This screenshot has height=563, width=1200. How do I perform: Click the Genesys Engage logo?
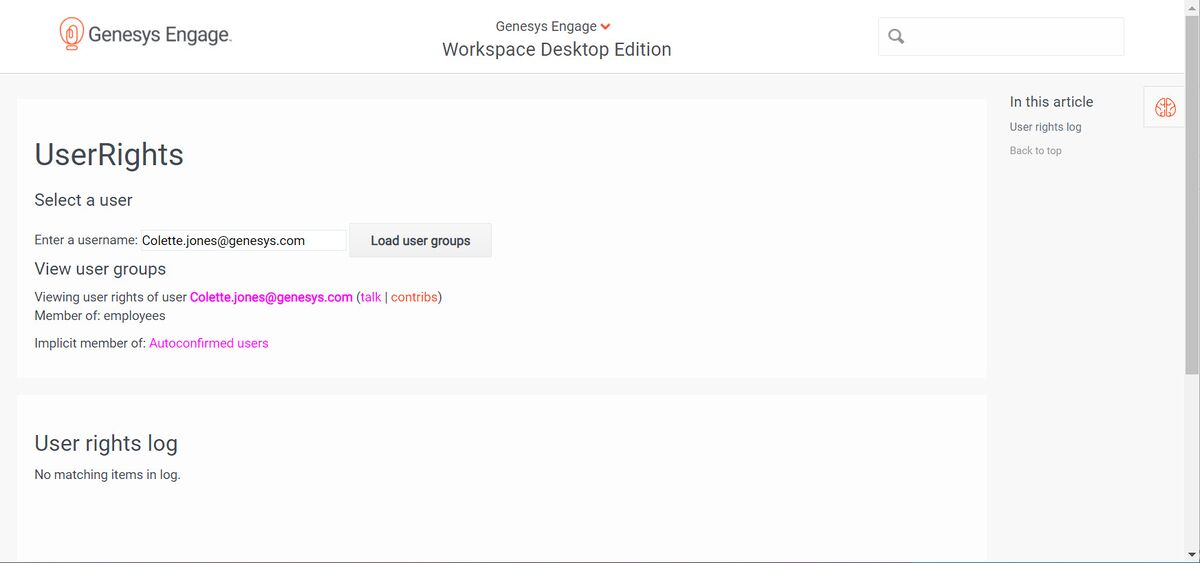pos(146,35)
